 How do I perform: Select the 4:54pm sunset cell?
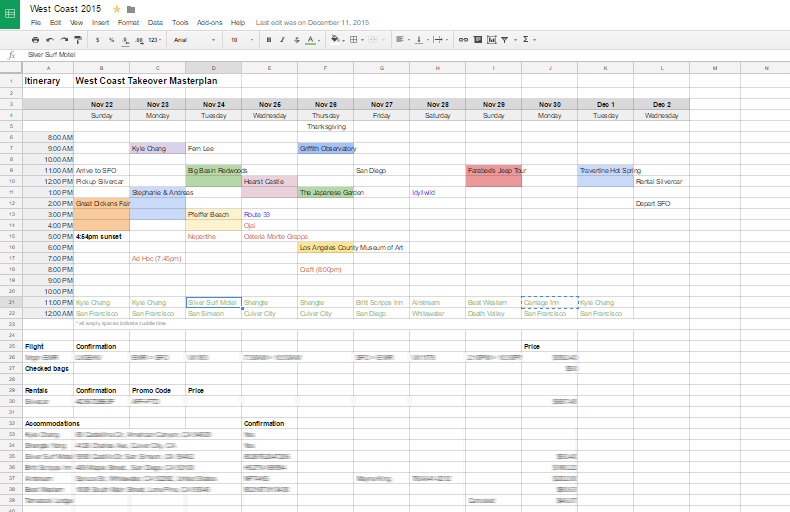point(102,236)
